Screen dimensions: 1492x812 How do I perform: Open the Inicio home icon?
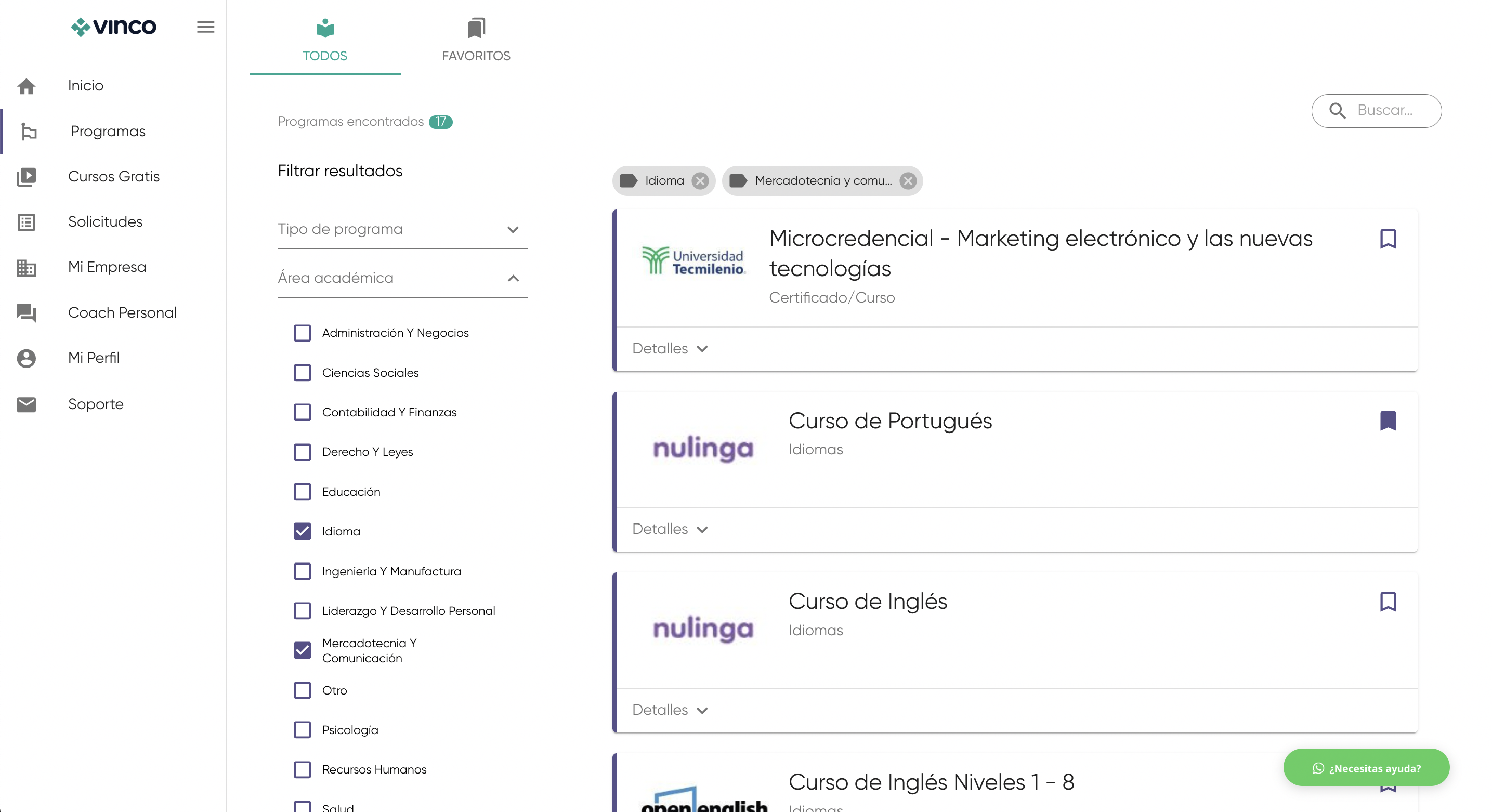tap(27, 86)
